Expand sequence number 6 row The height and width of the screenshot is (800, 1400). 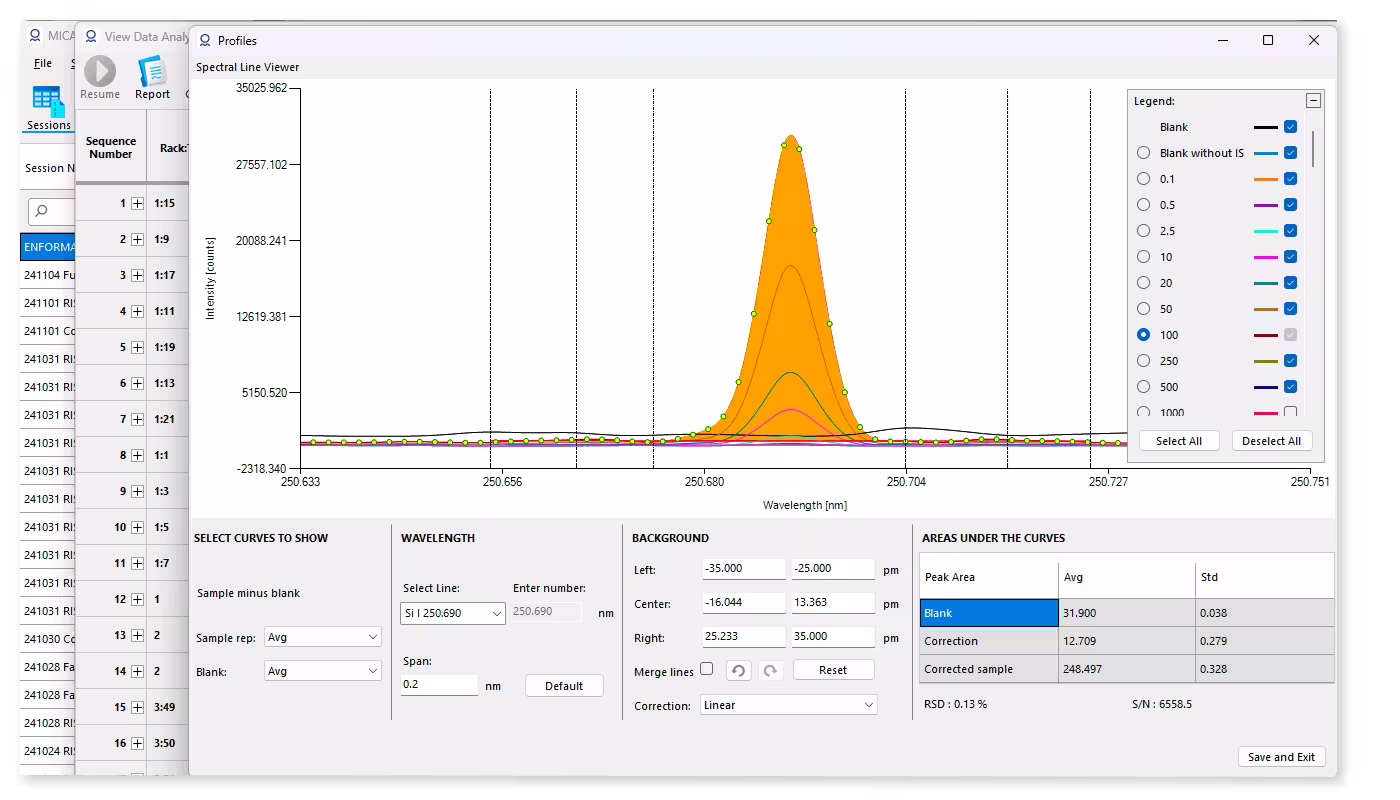tap(138, 383)
